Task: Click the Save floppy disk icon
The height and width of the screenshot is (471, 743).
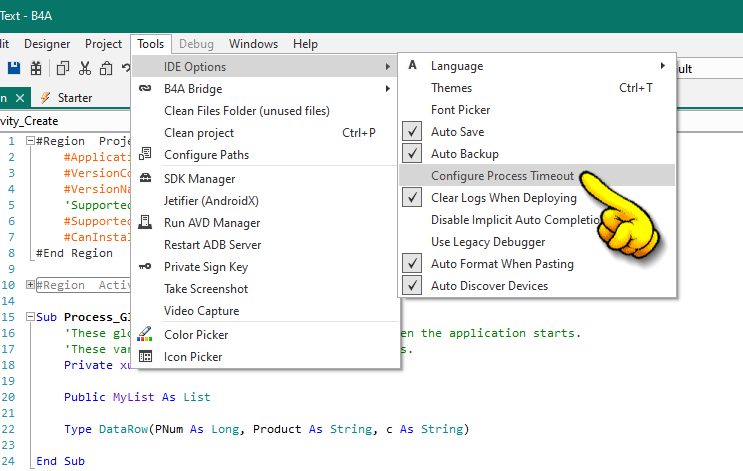Action: point(14,68)
